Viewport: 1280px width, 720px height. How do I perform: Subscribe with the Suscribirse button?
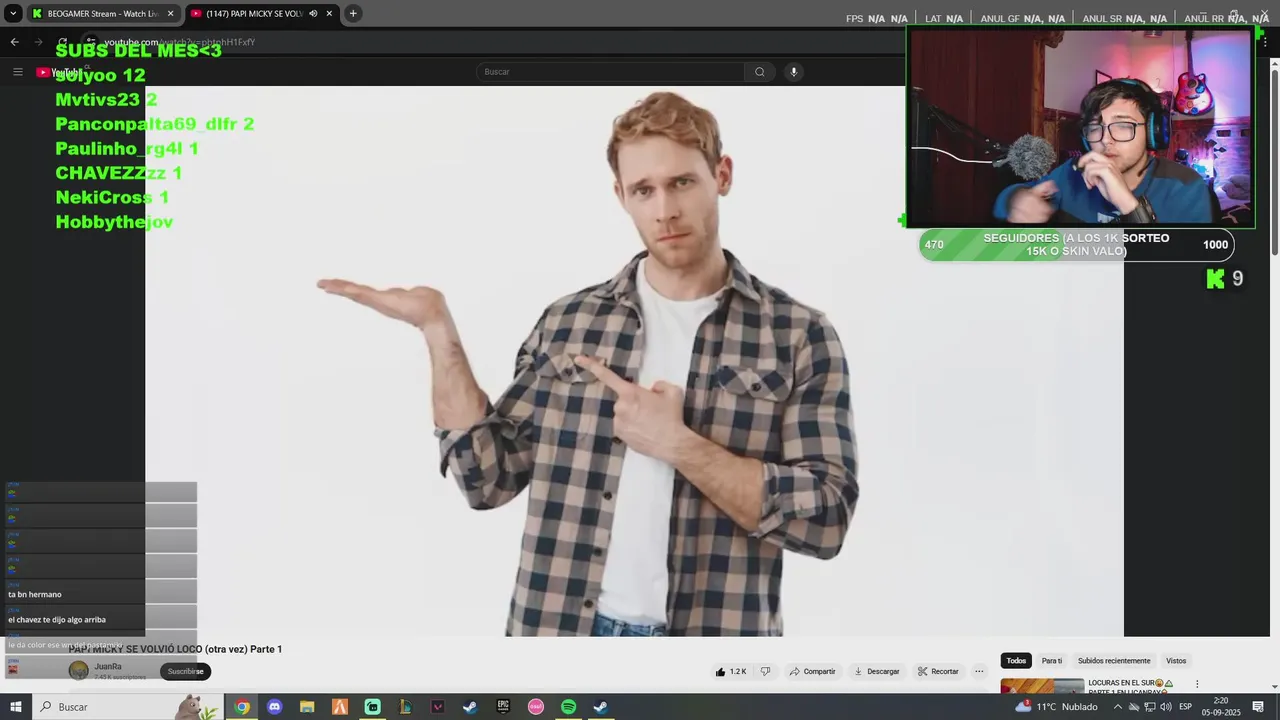185,671
